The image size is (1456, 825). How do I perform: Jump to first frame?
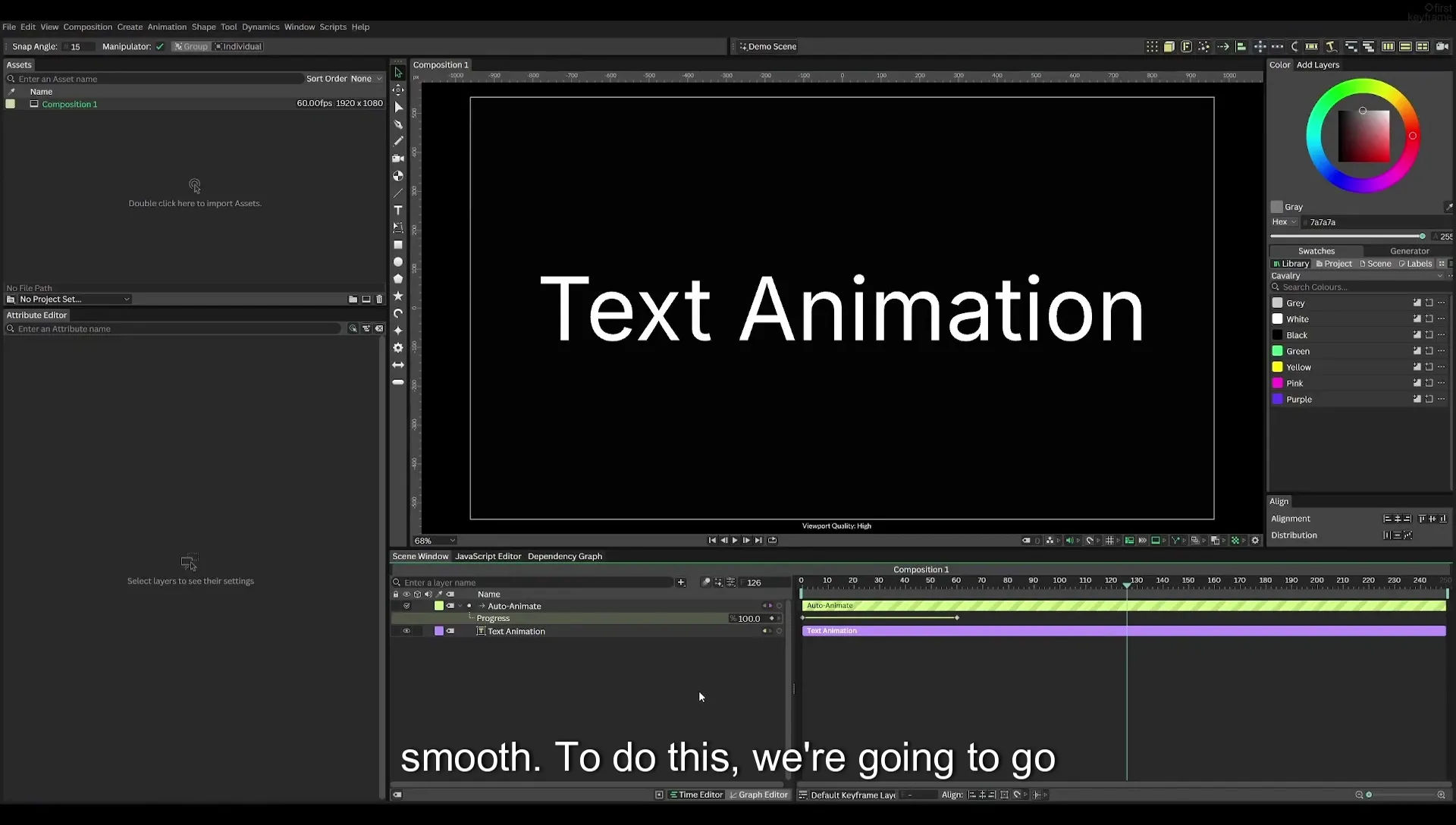pyautogui.click(x=712, y=541)
